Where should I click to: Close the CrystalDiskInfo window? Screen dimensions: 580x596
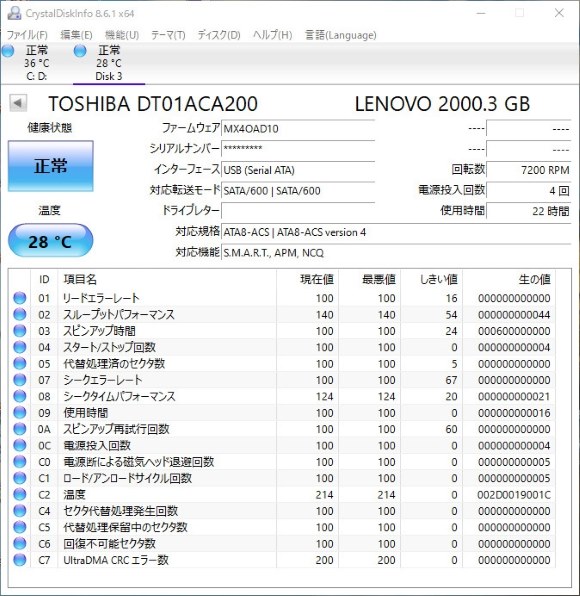coord(559,13)
